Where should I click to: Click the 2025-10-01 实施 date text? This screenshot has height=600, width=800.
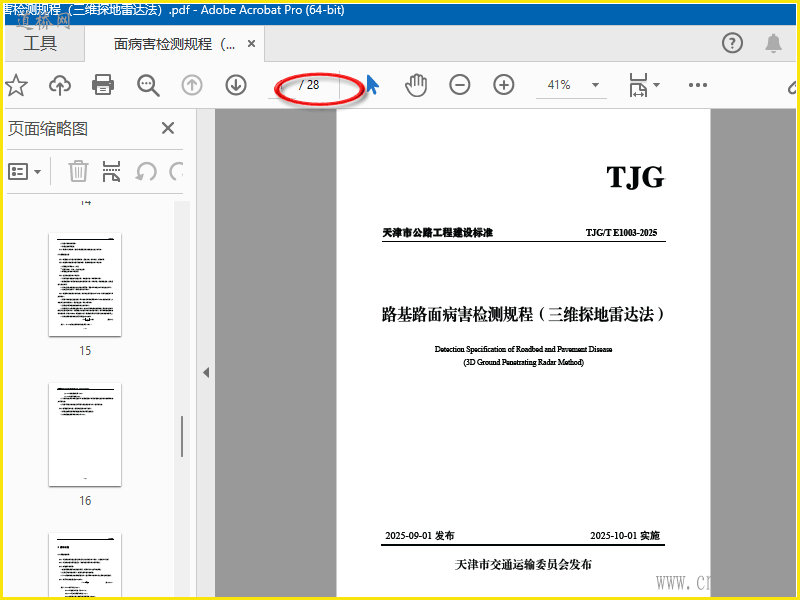[x=625, y=535]
